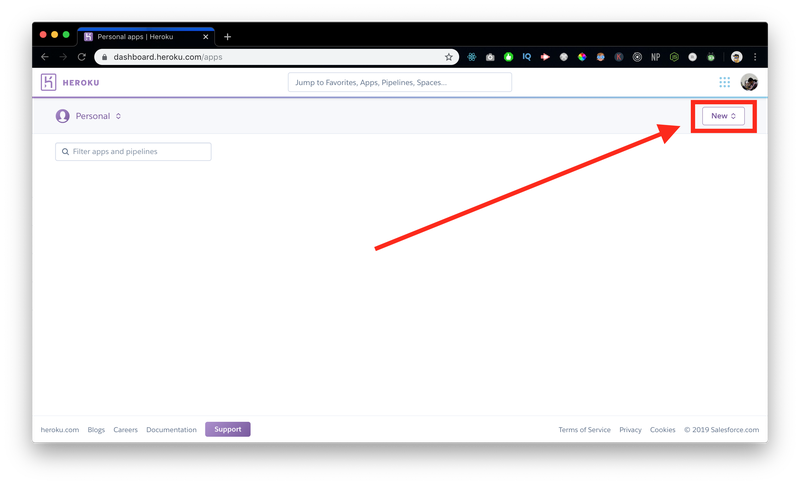Open the red arrow extension icon
The width and height of the screenshot is (800, 485).
click(545, 57)
